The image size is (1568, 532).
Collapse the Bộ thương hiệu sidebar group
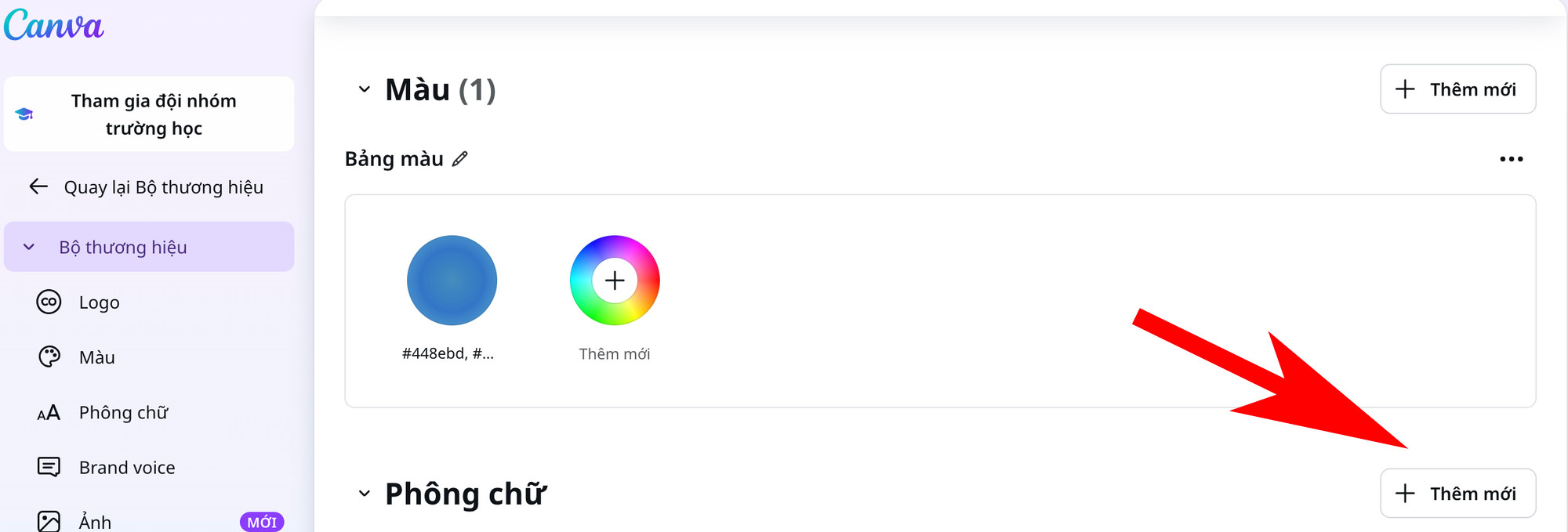(29, 248)
